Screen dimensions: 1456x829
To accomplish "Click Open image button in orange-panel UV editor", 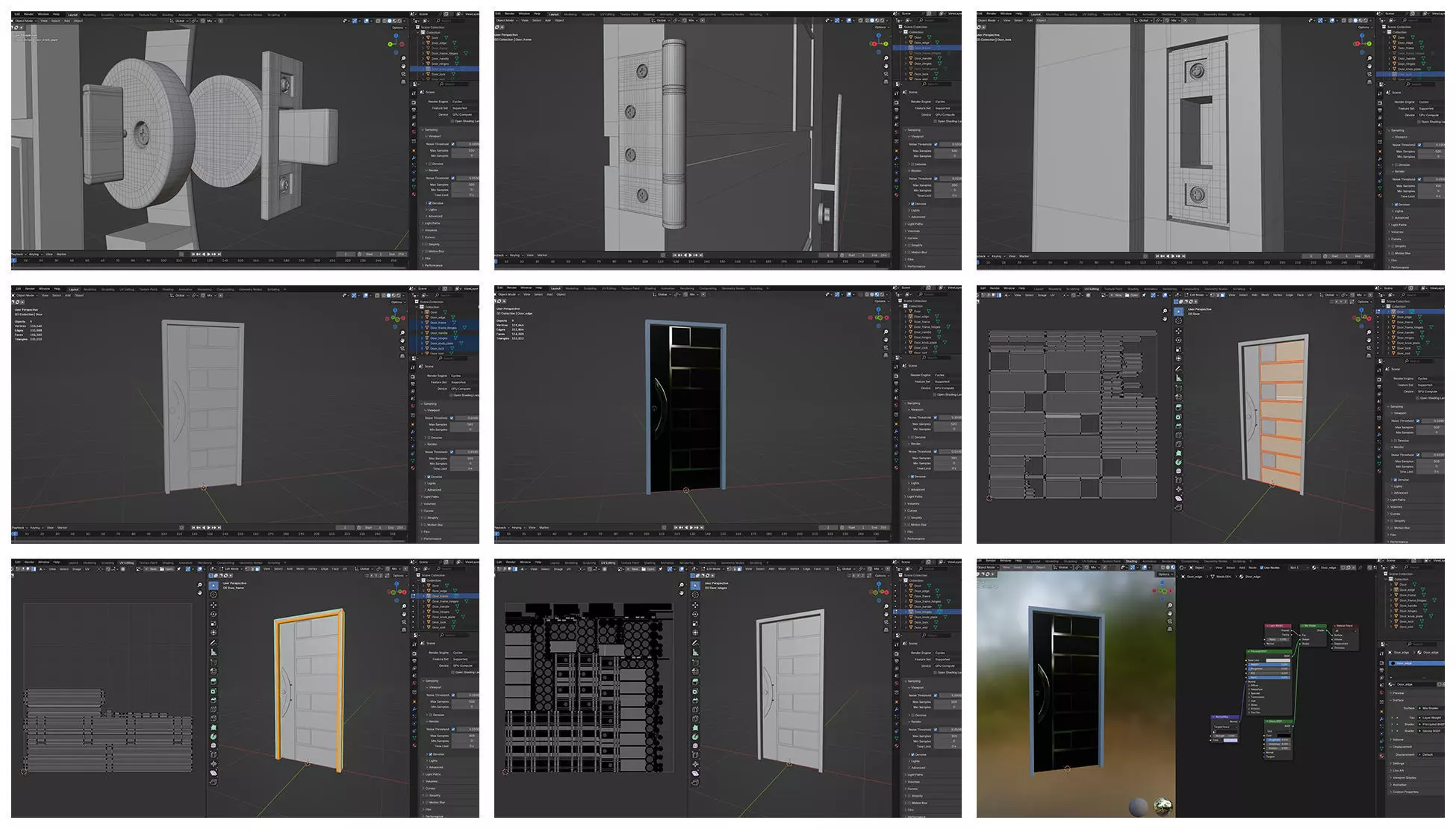I will tap(1132, 295).
